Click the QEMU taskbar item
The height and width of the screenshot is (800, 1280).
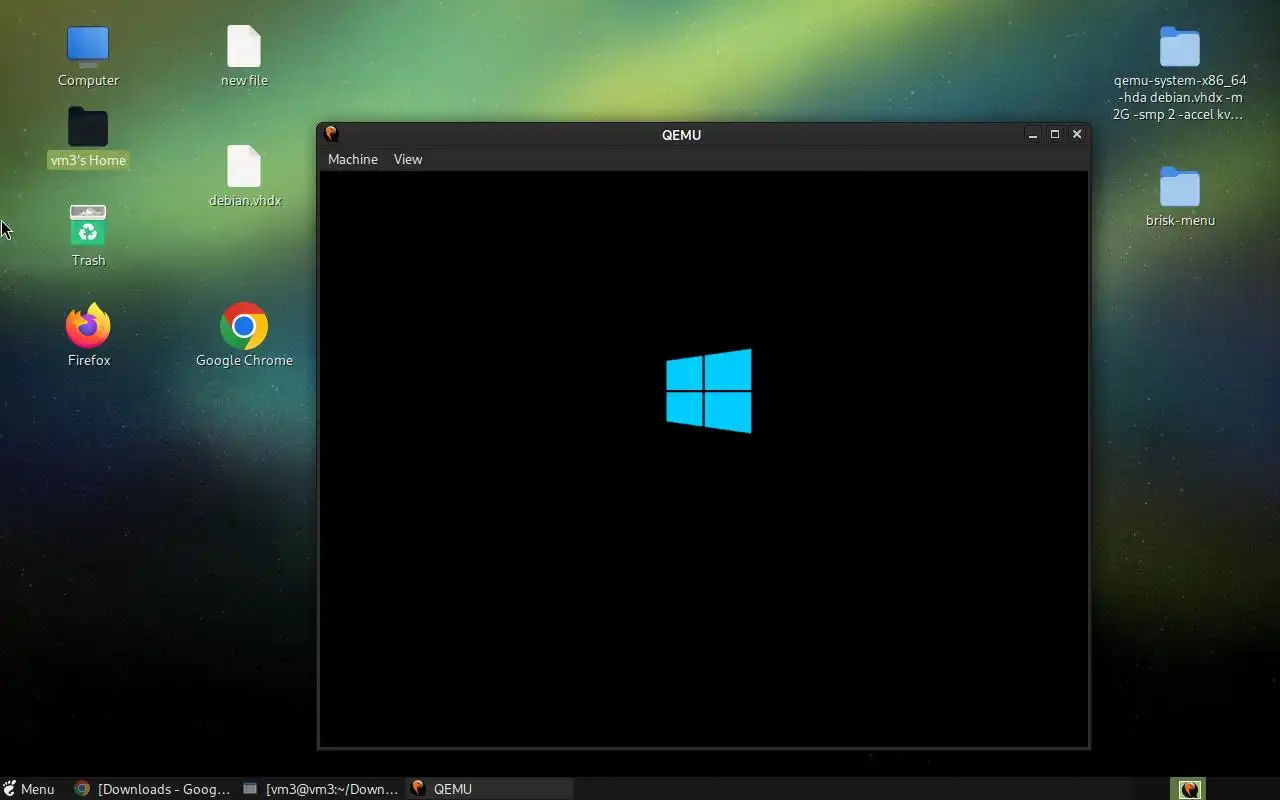point(490,789)
